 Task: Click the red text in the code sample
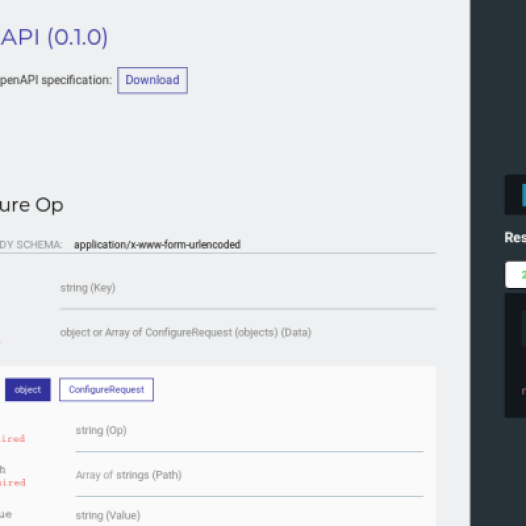[524, 391]
